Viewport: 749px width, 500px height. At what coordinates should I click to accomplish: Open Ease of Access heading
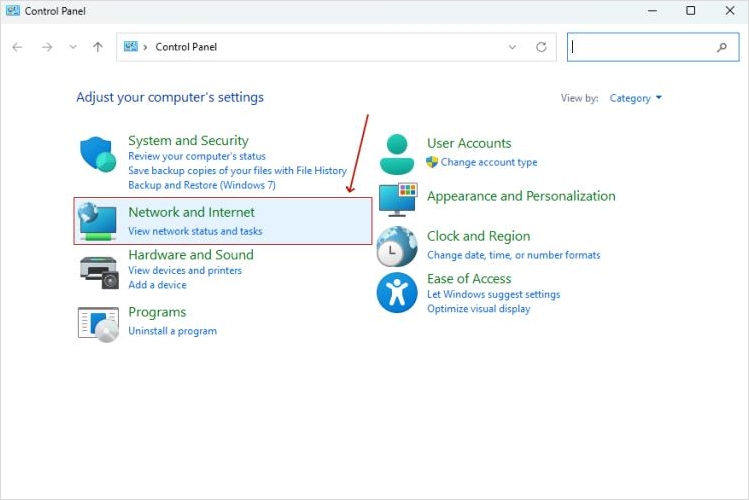click(x=469, y=278)
